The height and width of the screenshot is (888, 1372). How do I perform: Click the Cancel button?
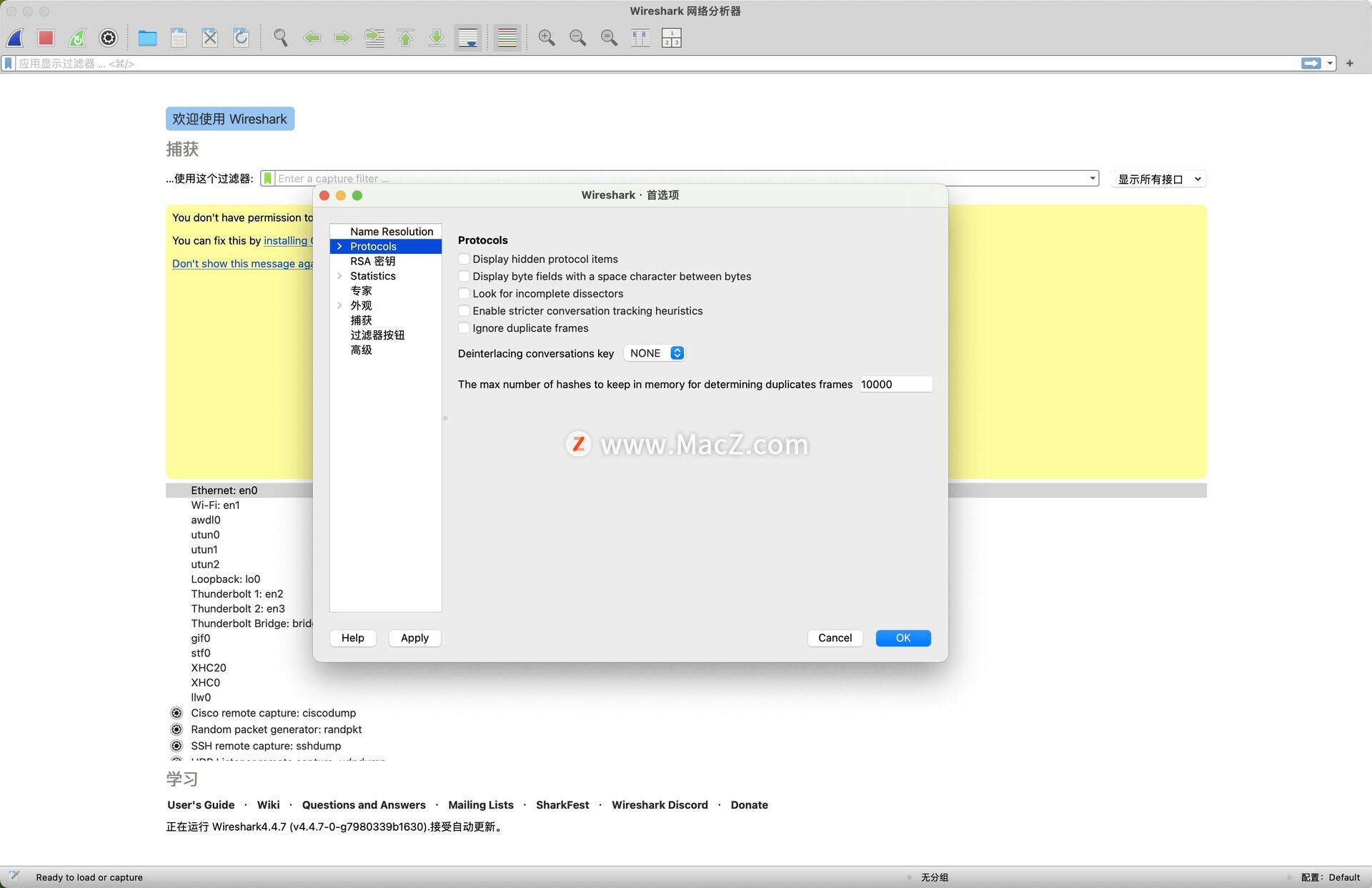(x=835, y=638)
